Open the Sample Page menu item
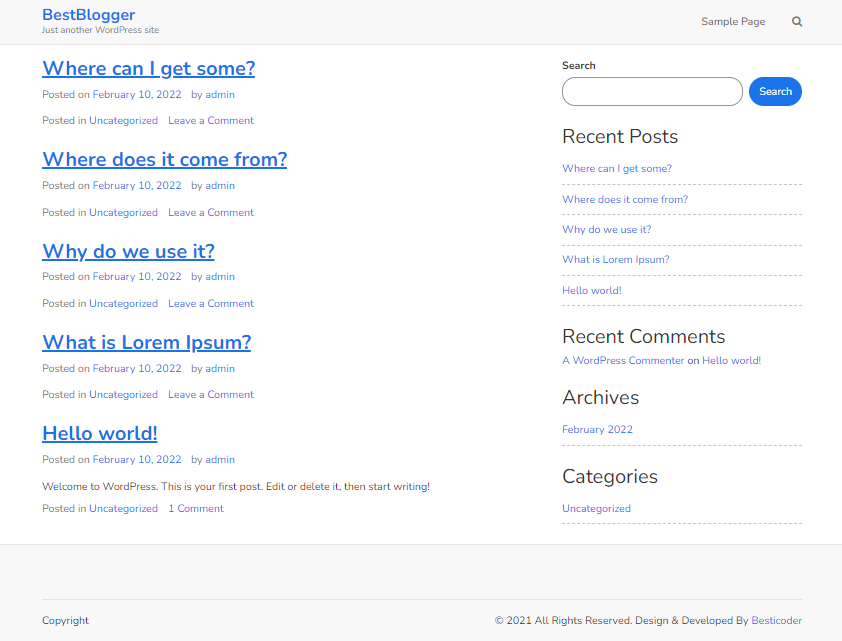Image resolution: width=842 pixels, height=641 pixels. pyautogui.click(x=733, y=21)
